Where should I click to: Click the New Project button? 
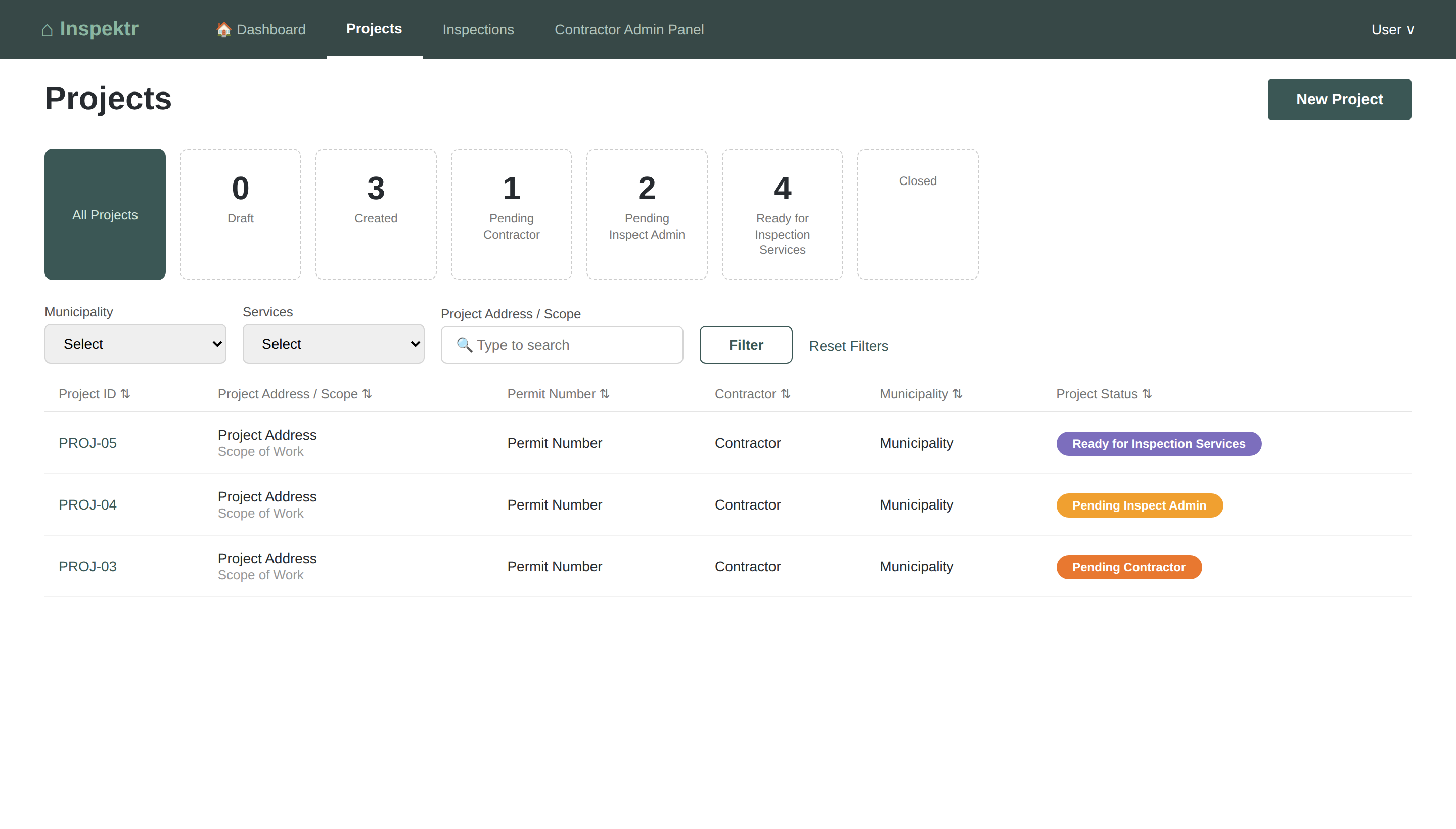[1339, 100]
